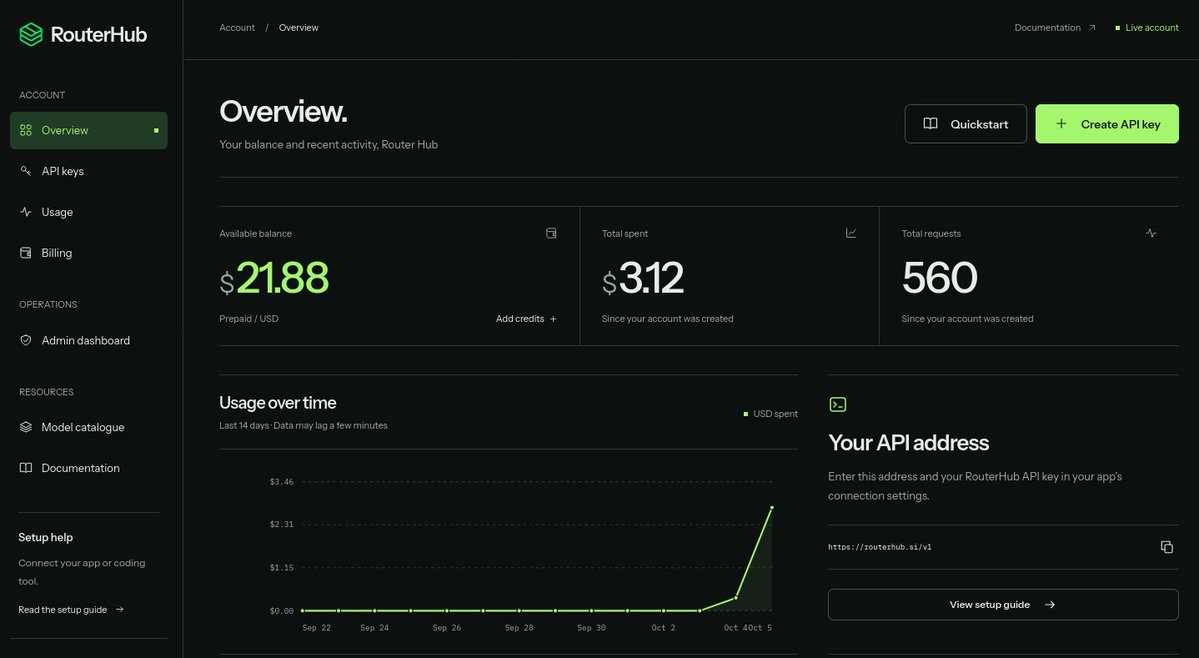This screenshot has width=1199, height=658.
Task: Click the Account breadcrumb
Action: pyautogui.click(x=237, y=28)
